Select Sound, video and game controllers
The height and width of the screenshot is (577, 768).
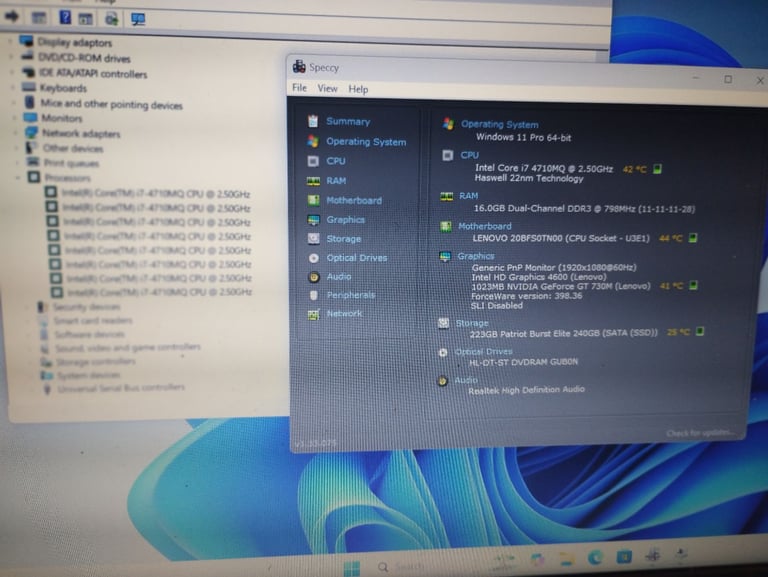[x=128, y=348]
